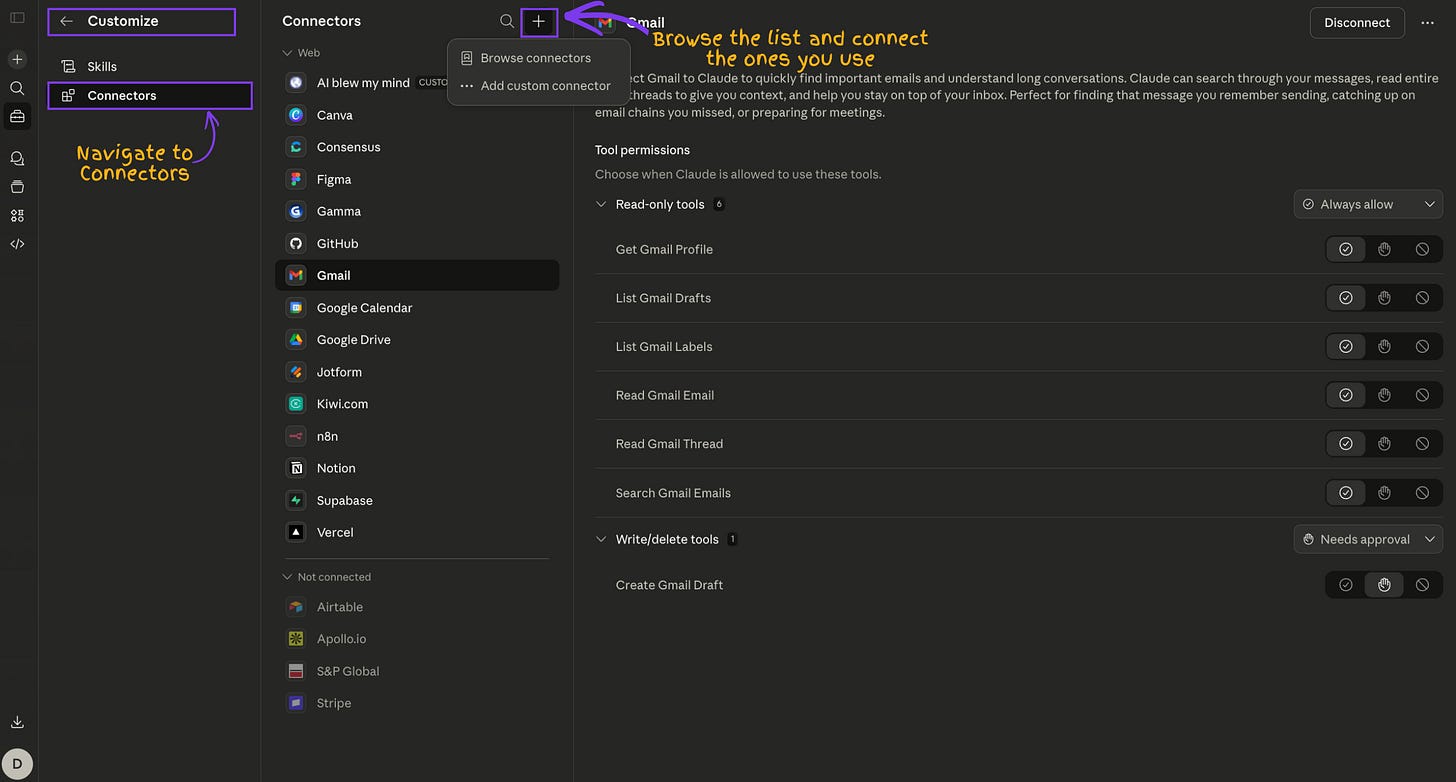Click the download icon in rail

pyautogui.click(x=17, y=722)
